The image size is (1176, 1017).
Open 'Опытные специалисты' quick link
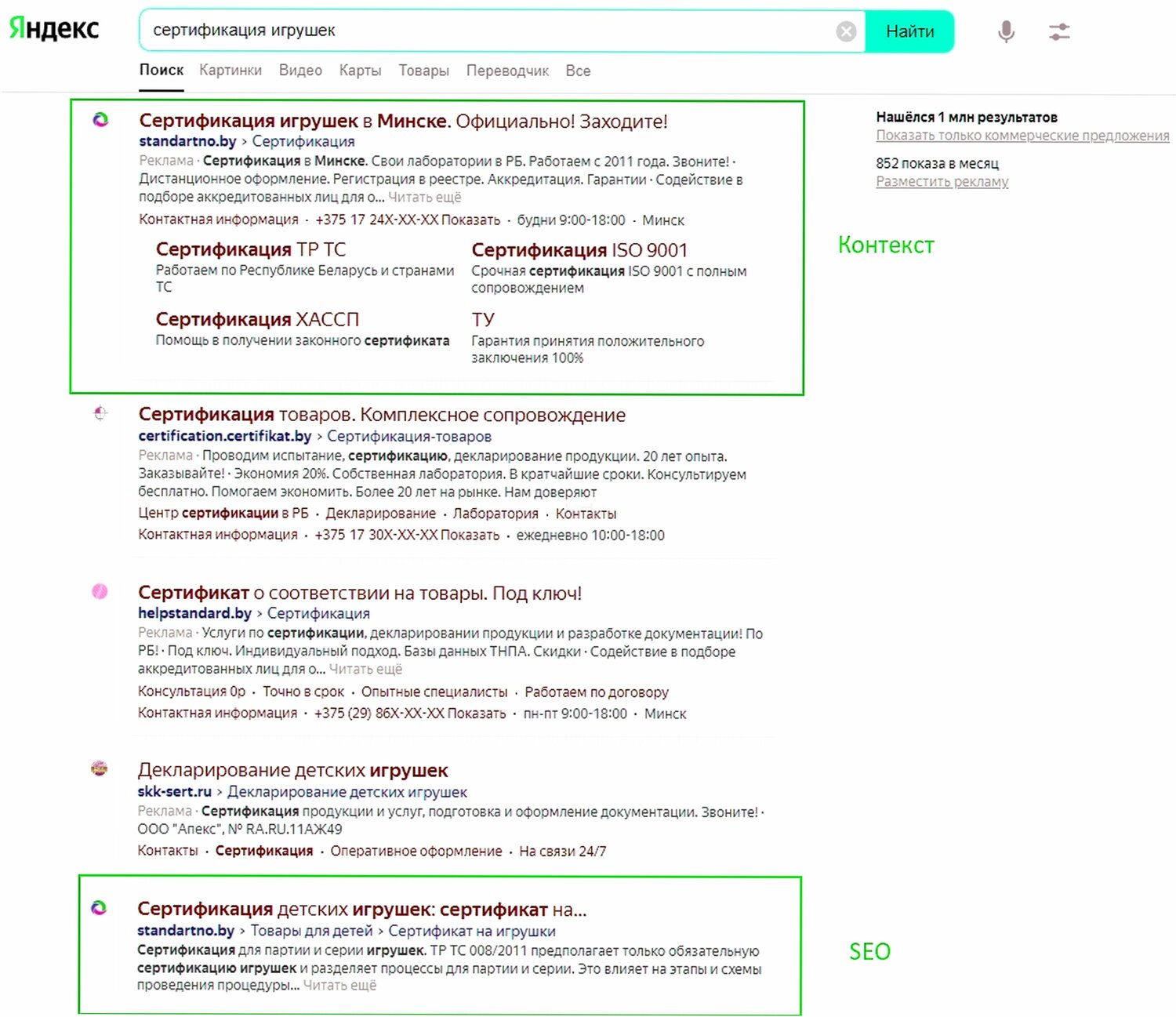tap(434, 692)
